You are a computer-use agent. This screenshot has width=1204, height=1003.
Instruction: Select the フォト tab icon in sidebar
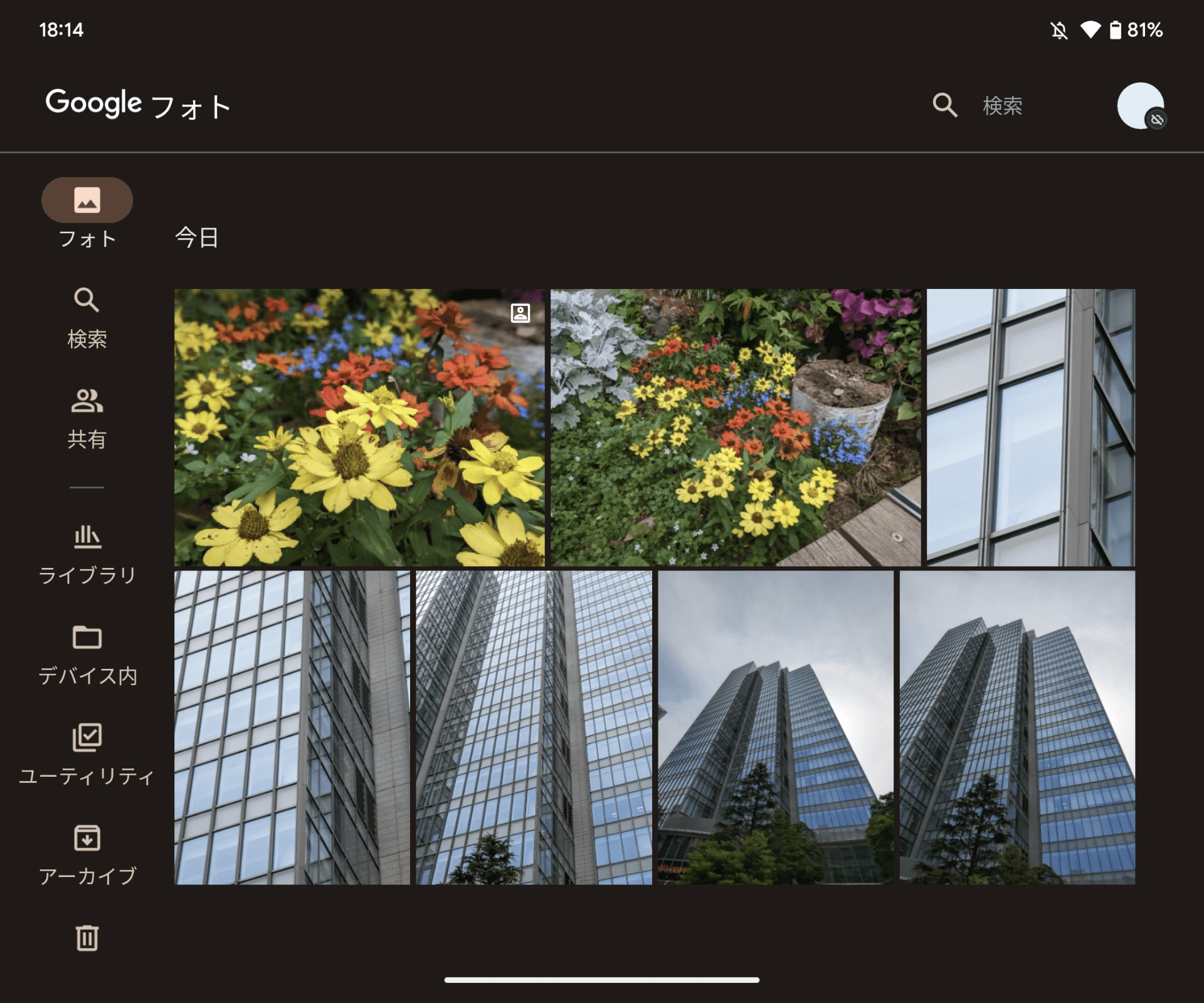pos(87,200)
